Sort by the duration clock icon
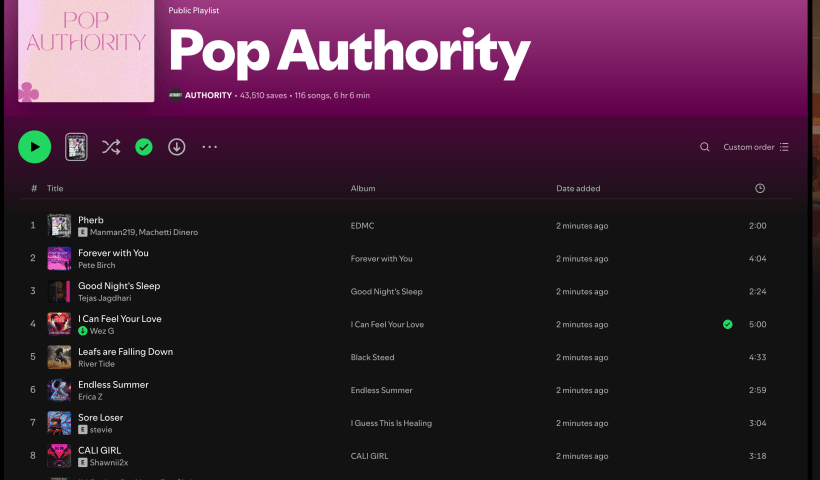 (760, 188)
